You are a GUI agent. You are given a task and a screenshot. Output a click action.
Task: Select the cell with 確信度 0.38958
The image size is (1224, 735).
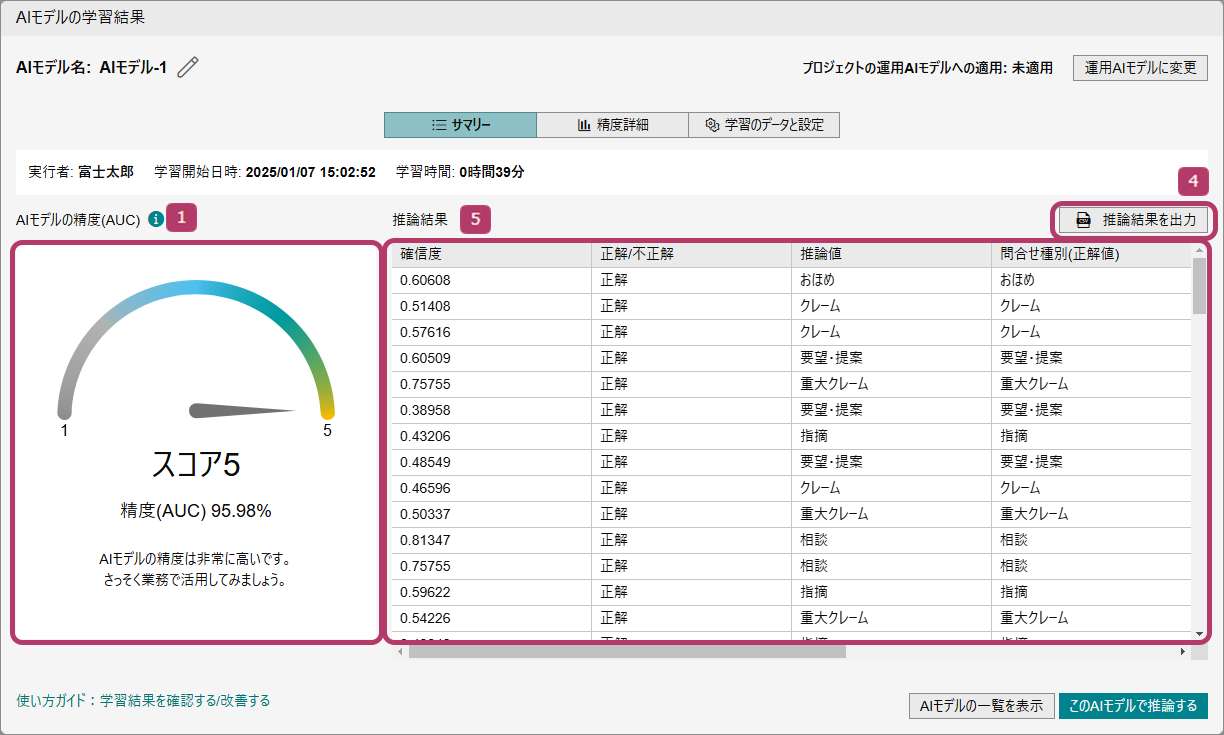[491, 410]
